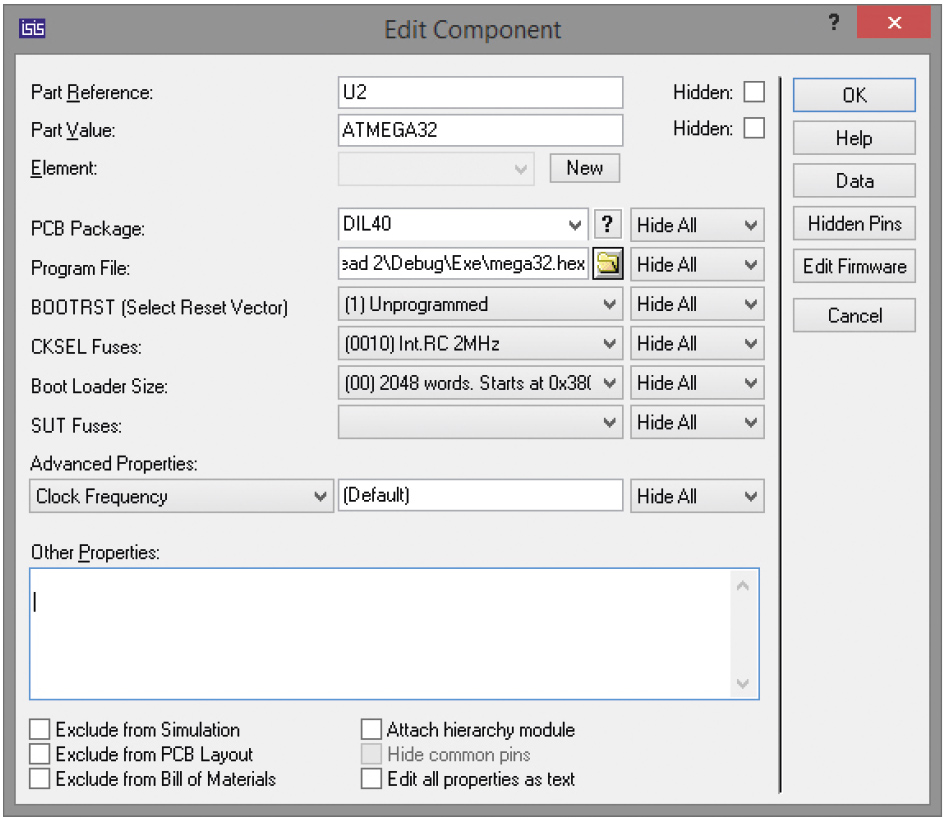Click the Part Value field containing ATMEGA32

480,130
